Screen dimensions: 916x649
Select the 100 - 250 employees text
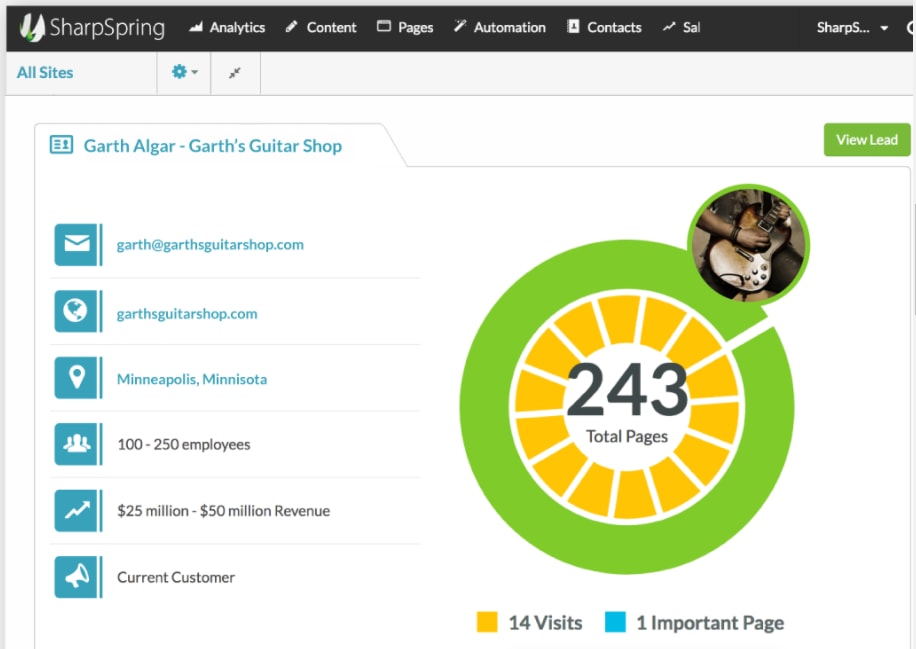184,445
